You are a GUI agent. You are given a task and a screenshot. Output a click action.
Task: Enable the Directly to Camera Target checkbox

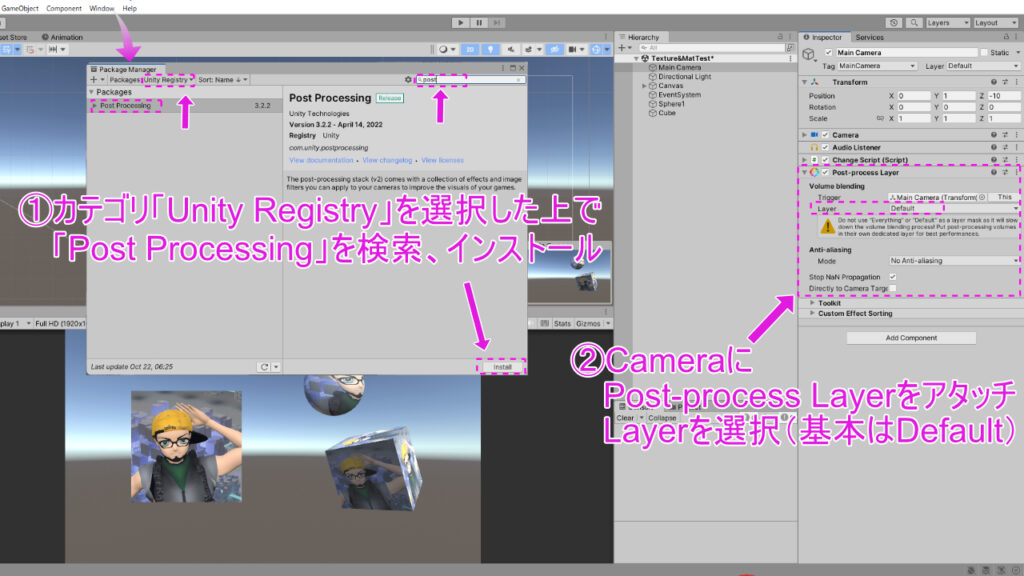pos(892,288)
